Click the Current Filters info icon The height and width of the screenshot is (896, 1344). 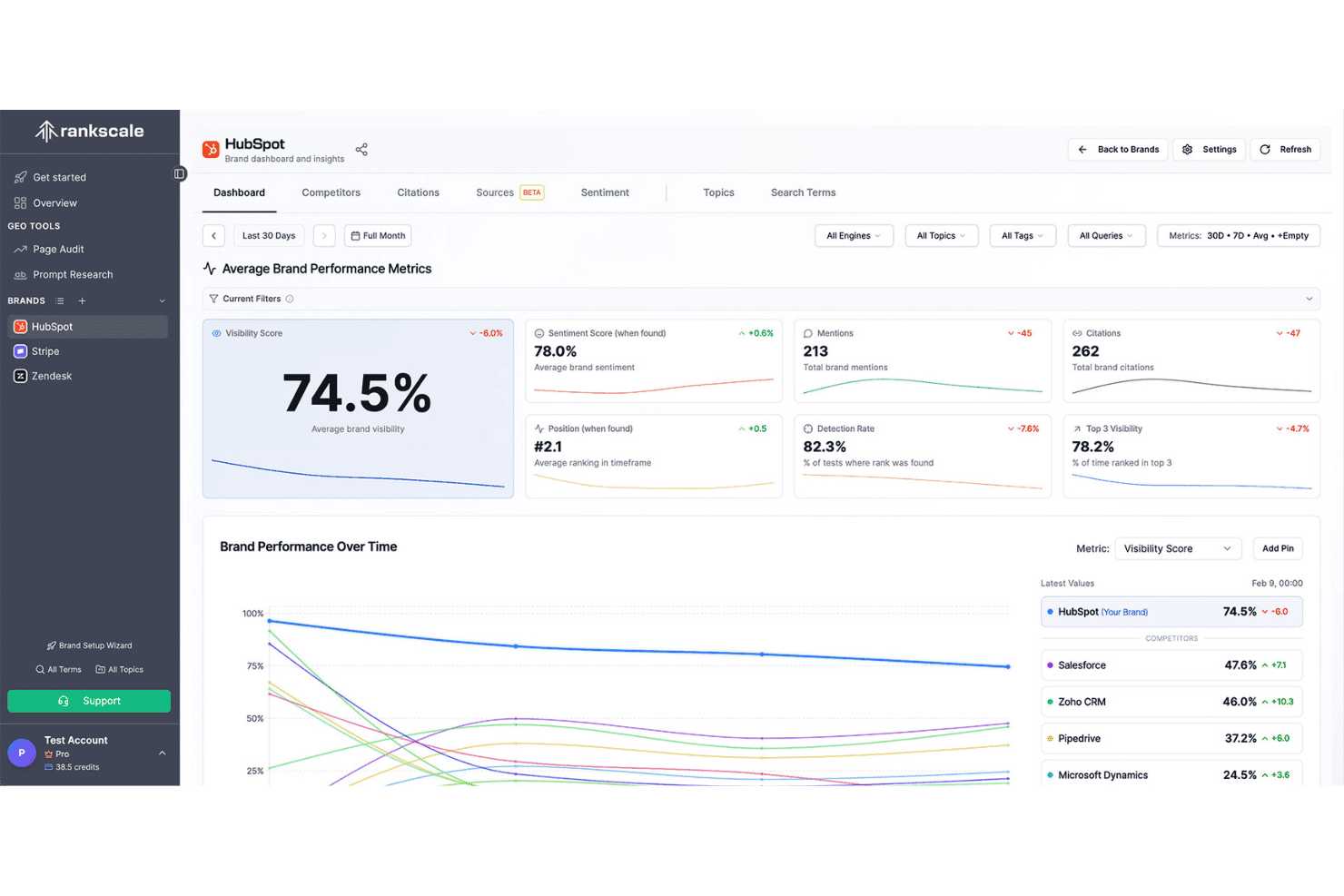click(x=290, y=299)
